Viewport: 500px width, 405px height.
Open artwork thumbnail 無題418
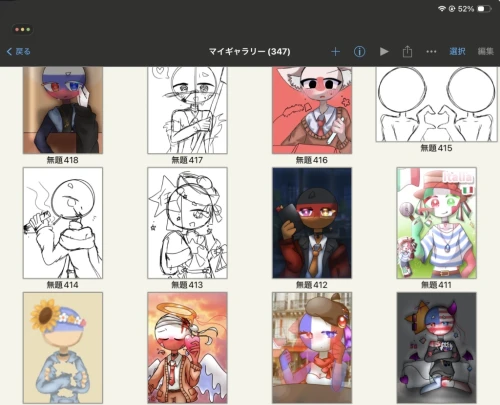point(63,110)
